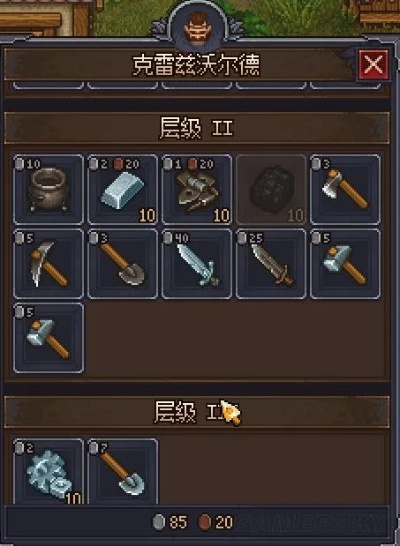Click the copper coin total 20

tap(215, 522)
